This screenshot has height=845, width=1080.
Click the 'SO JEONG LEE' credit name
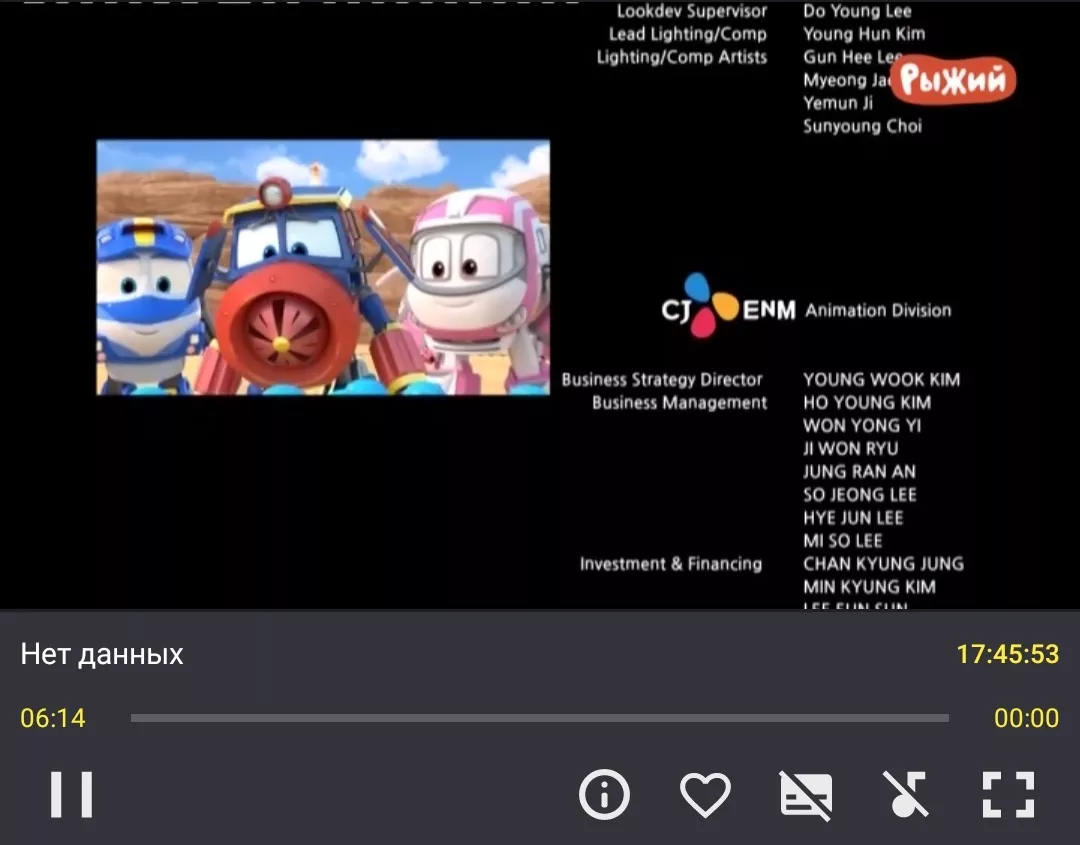(860, 495)
